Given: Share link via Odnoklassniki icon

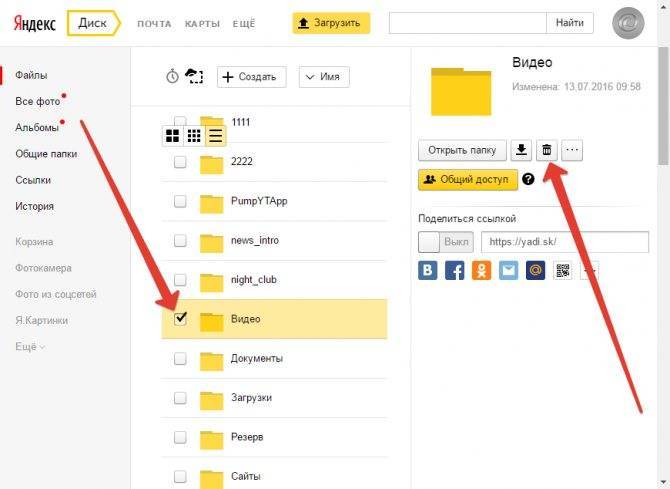Looking at the screenshot, I should point(482,271).
